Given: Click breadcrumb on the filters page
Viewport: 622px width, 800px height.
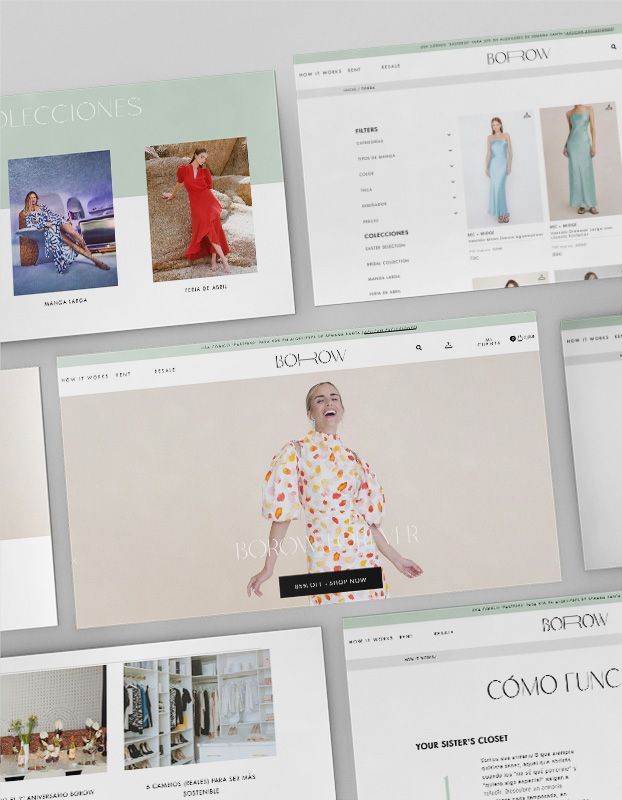Looking at the screenshot, I should point(359,89).
